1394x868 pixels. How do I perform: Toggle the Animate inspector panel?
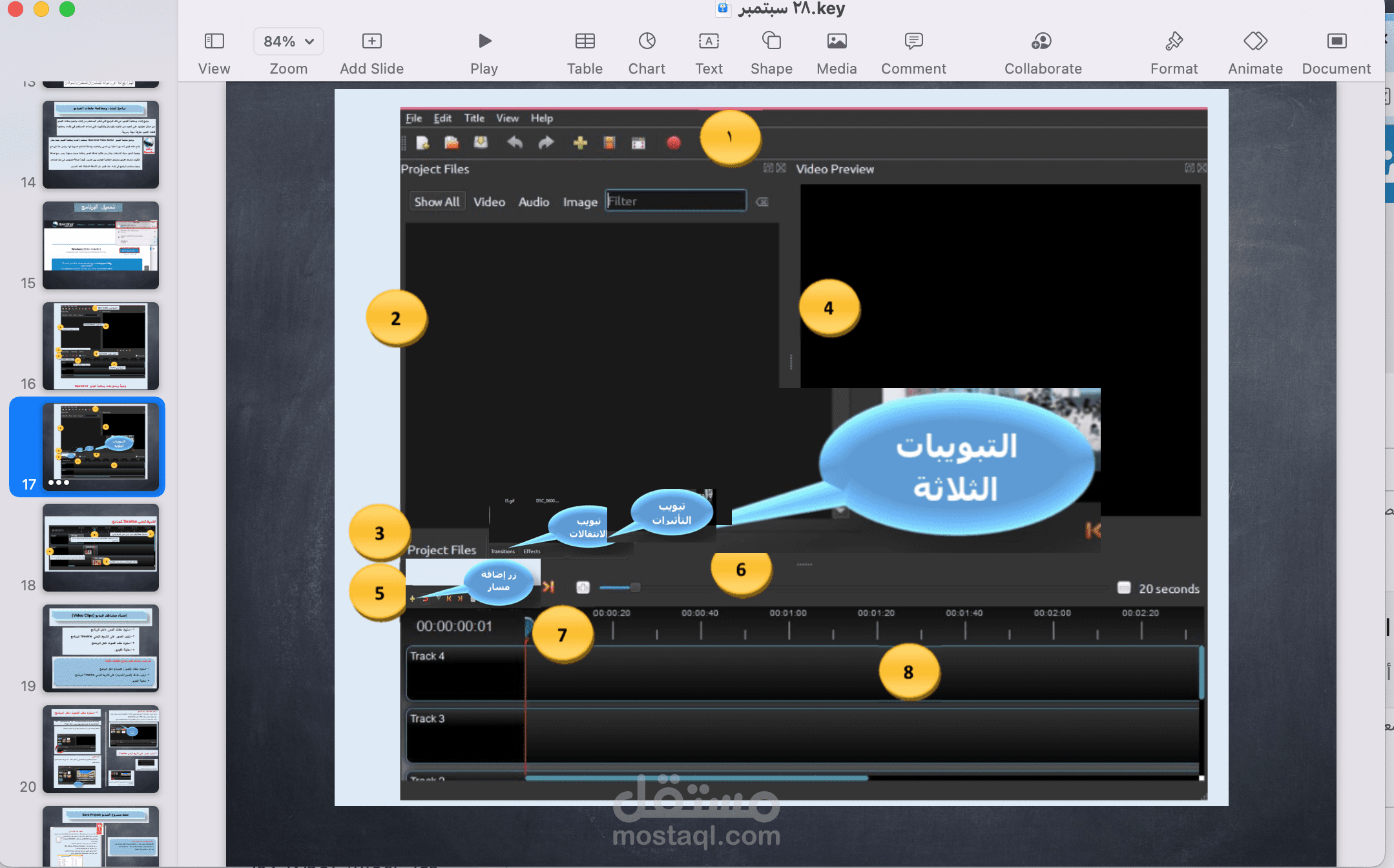coord(1255,41)
